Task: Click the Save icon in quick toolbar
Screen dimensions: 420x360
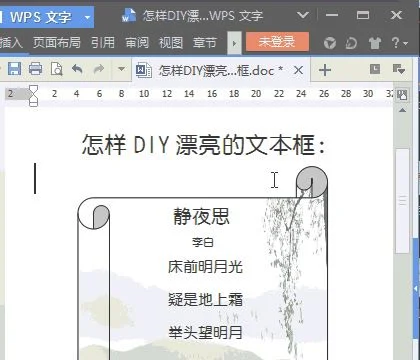Action: 14,69
